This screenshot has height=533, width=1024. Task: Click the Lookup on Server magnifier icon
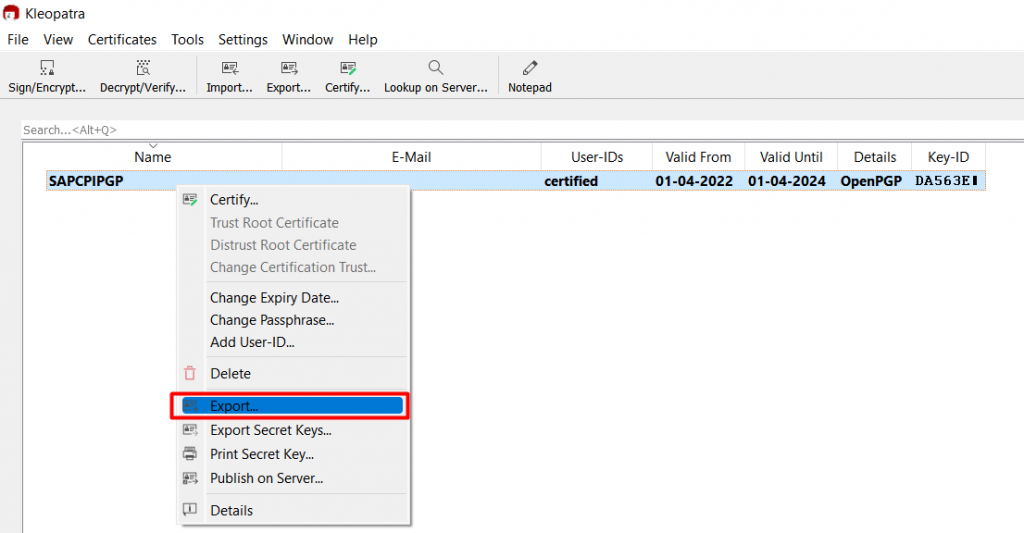click(x=436, y=67)
